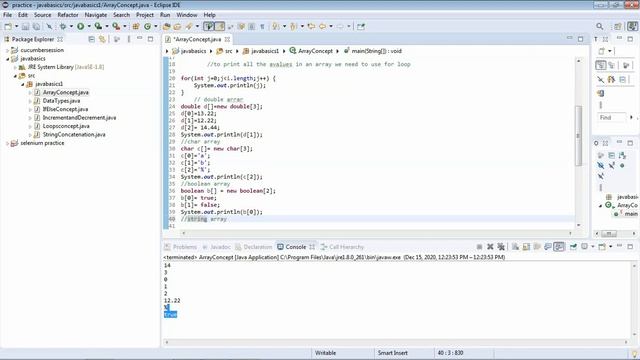This screenshot has height=360, width=640.
Task: Click the Back navigation arrow icon
Action: (322, 27)
